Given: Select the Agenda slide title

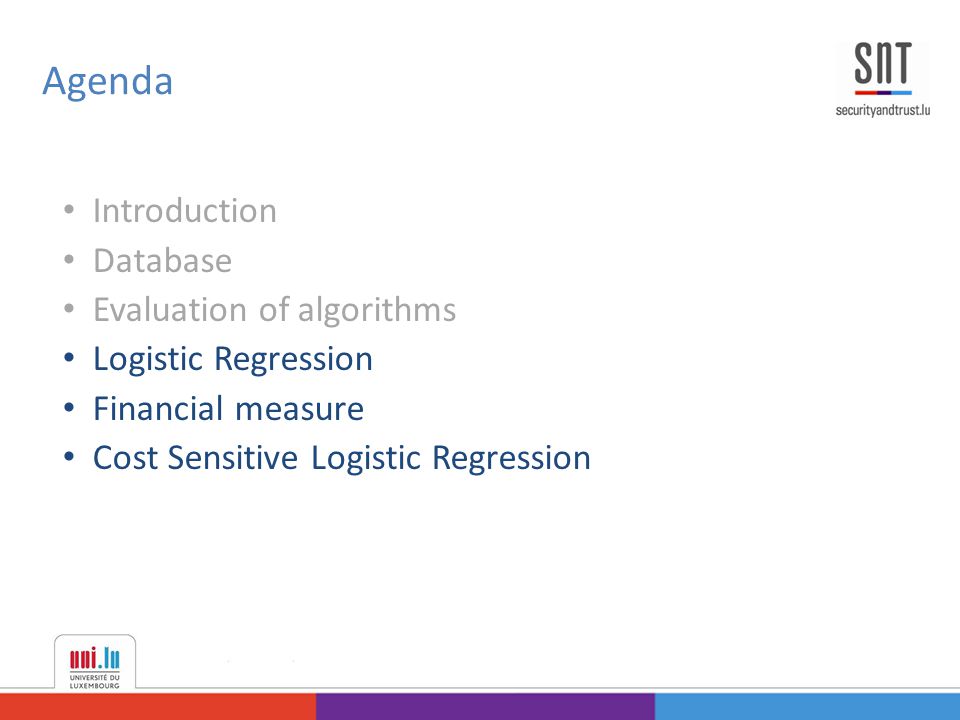Looking at the screenshot, I should [x=108, y=81].
